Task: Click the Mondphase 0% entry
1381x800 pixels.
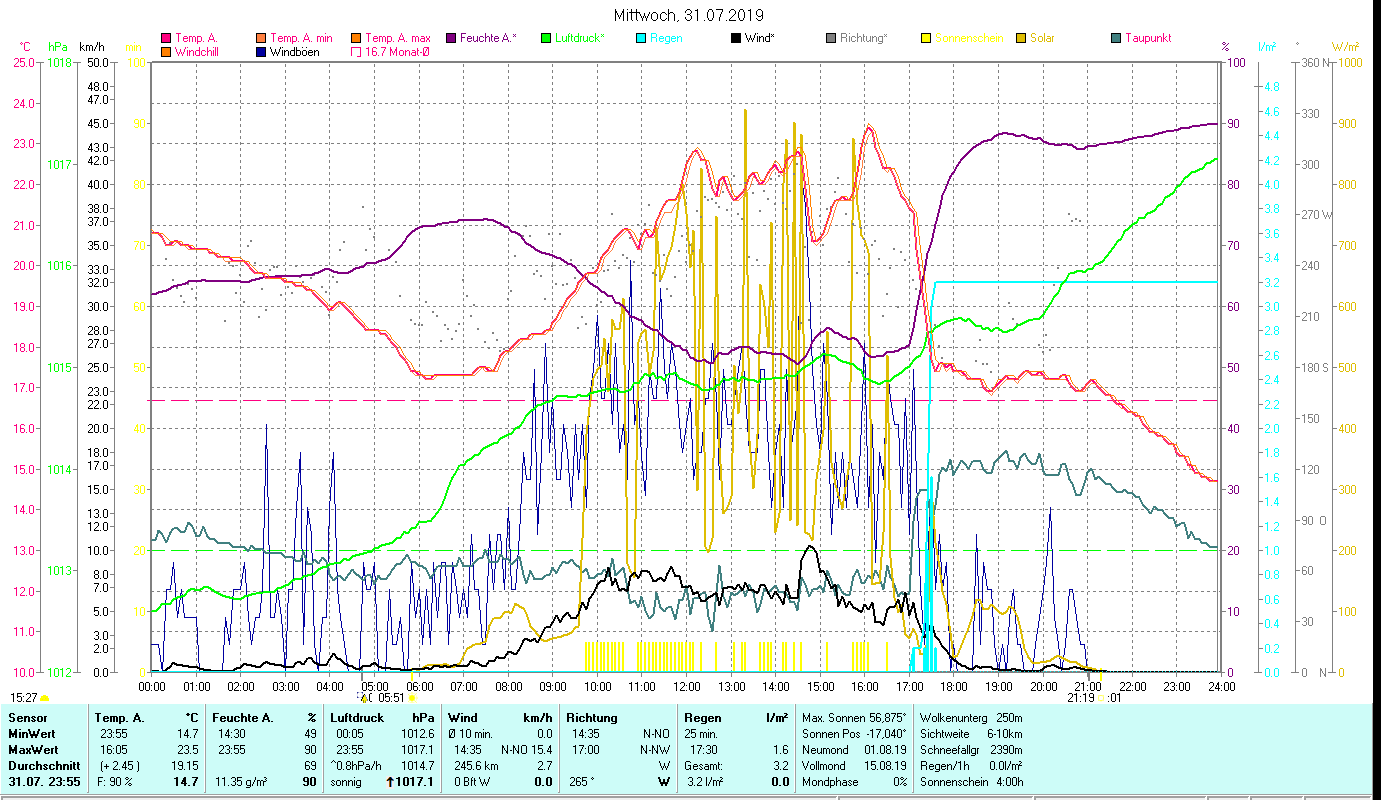Action: tap(855, 782)
